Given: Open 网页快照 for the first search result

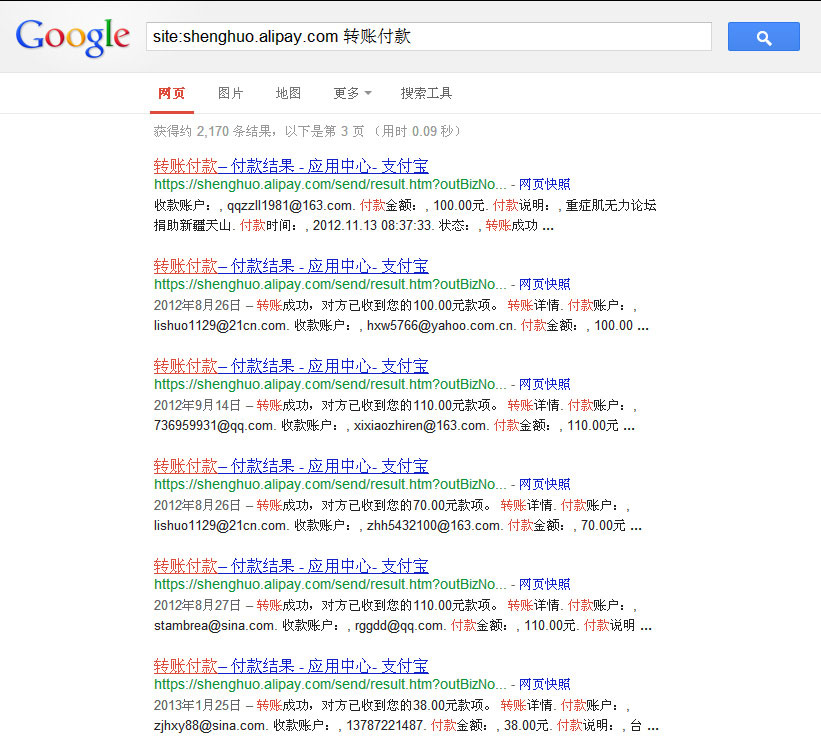Looking at the screenshot, I should 544,185.
